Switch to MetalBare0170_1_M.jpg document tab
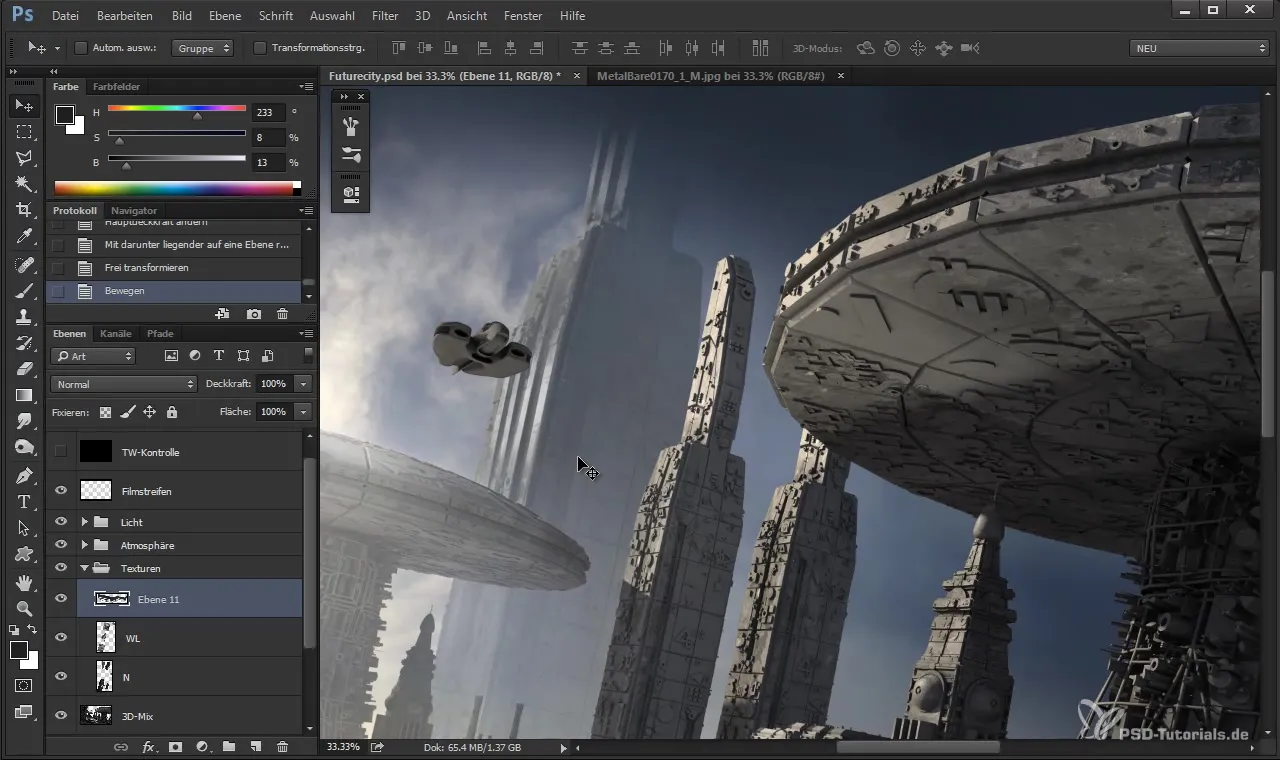The height and width of the screenshot is (760, 1280). (711, 76)
